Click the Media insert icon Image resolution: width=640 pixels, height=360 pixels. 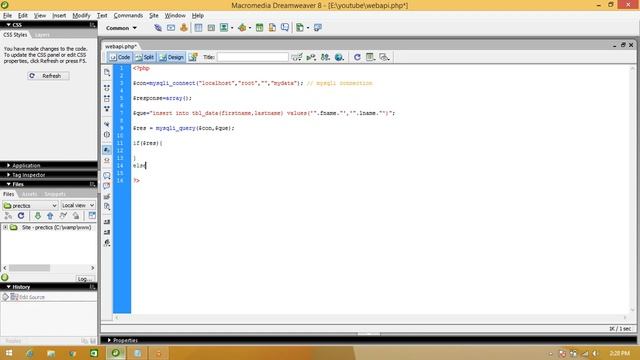[x=242, y=28]
